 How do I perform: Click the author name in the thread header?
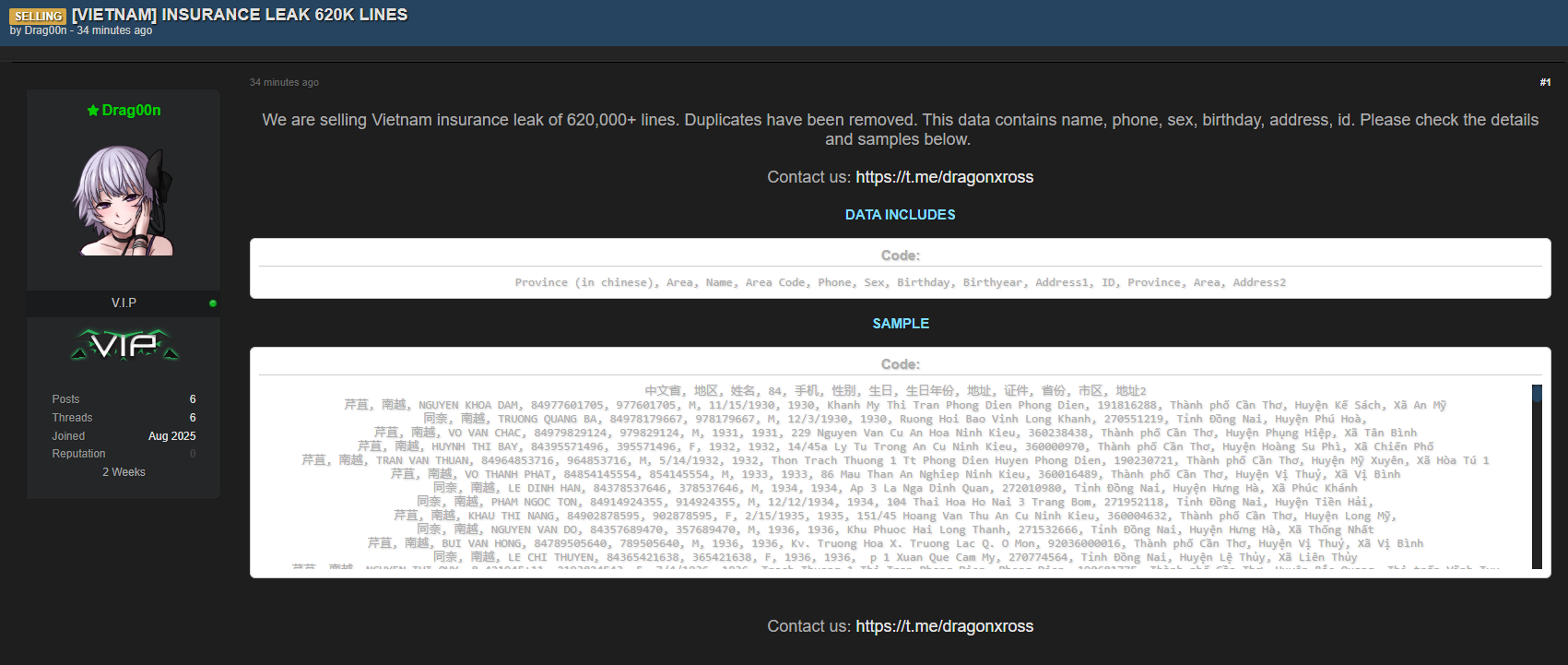pyautogui.click(x=45, y=30)
